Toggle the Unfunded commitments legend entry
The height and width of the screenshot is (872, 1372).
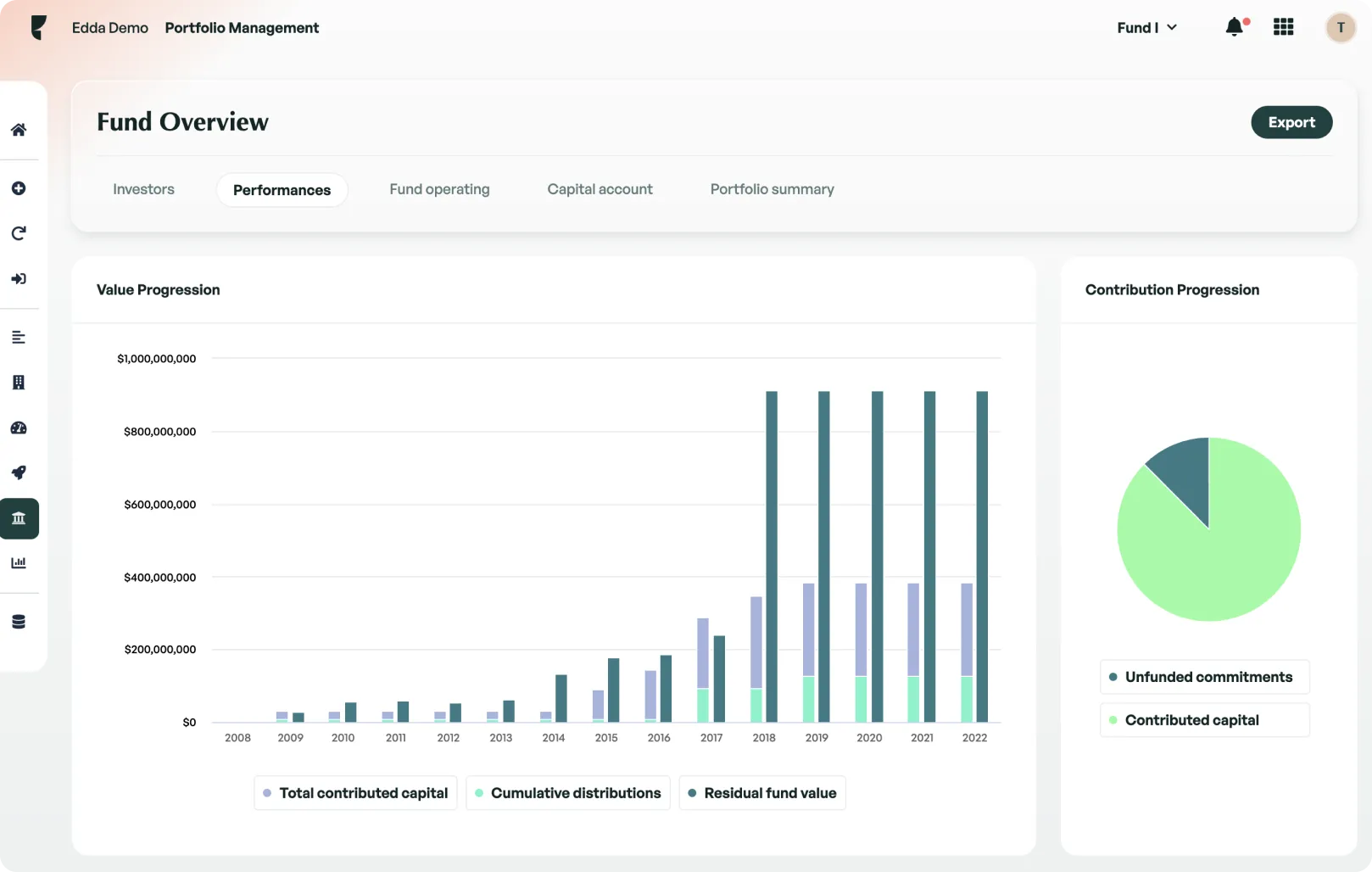(1204, 677)
